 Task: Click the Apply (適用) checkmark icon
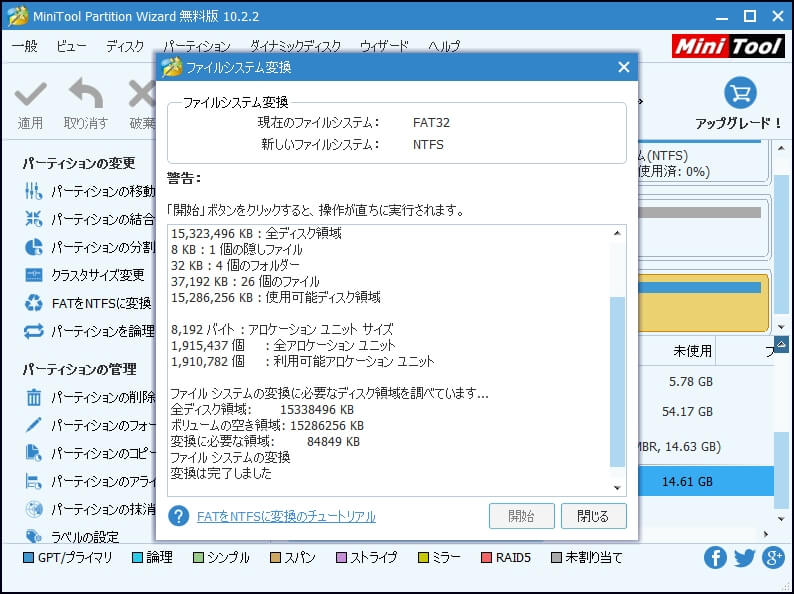[x=30, y=95]
